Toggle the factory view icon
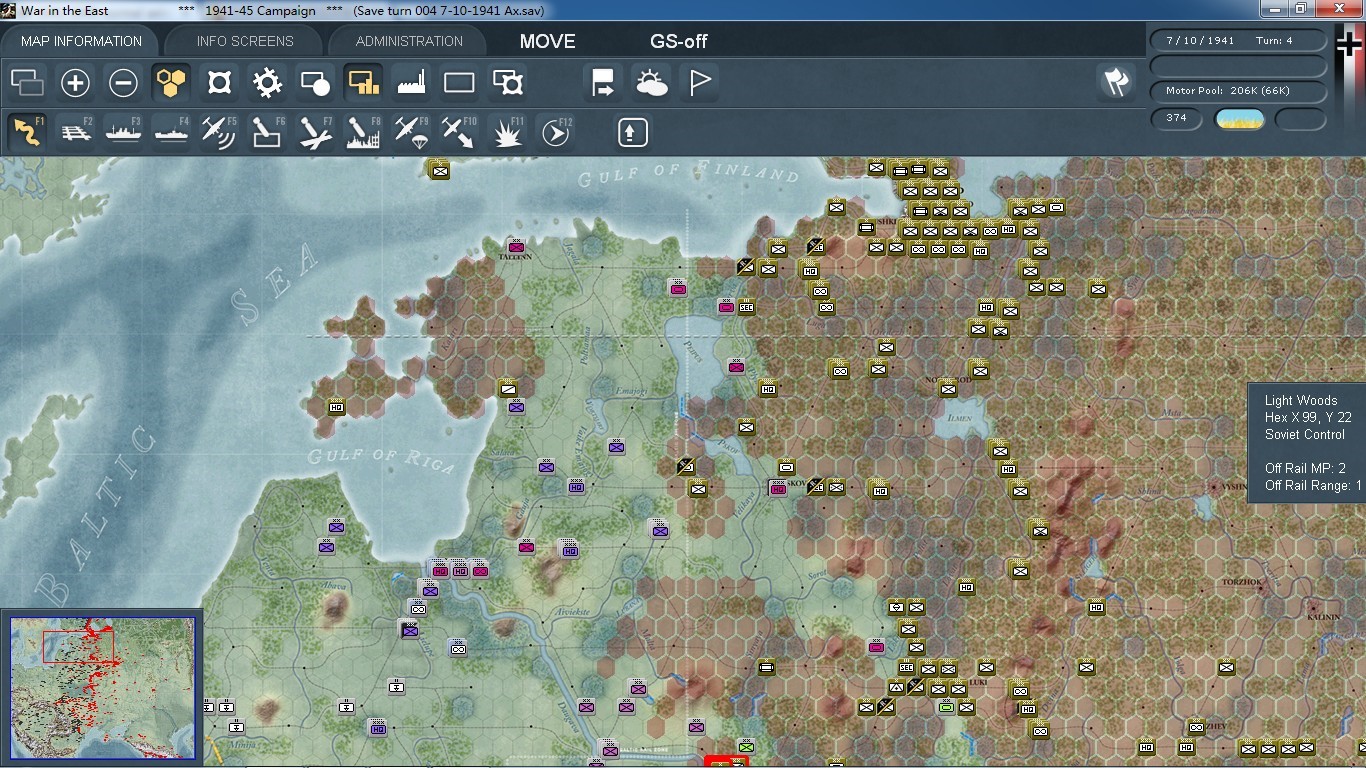This screenshot has height=768, width=1366. coord(411,82)
